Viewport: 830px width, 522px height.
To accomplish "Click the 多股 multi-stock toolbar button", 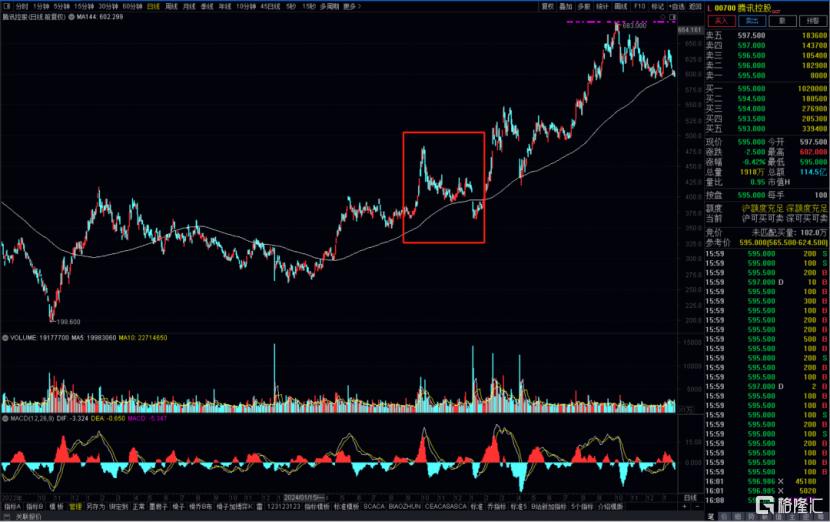I will coord(584,6).
